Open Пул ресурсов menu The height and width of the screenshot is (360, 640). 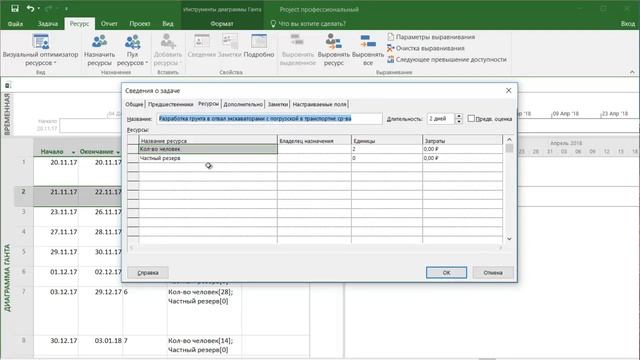pos(132,50)
